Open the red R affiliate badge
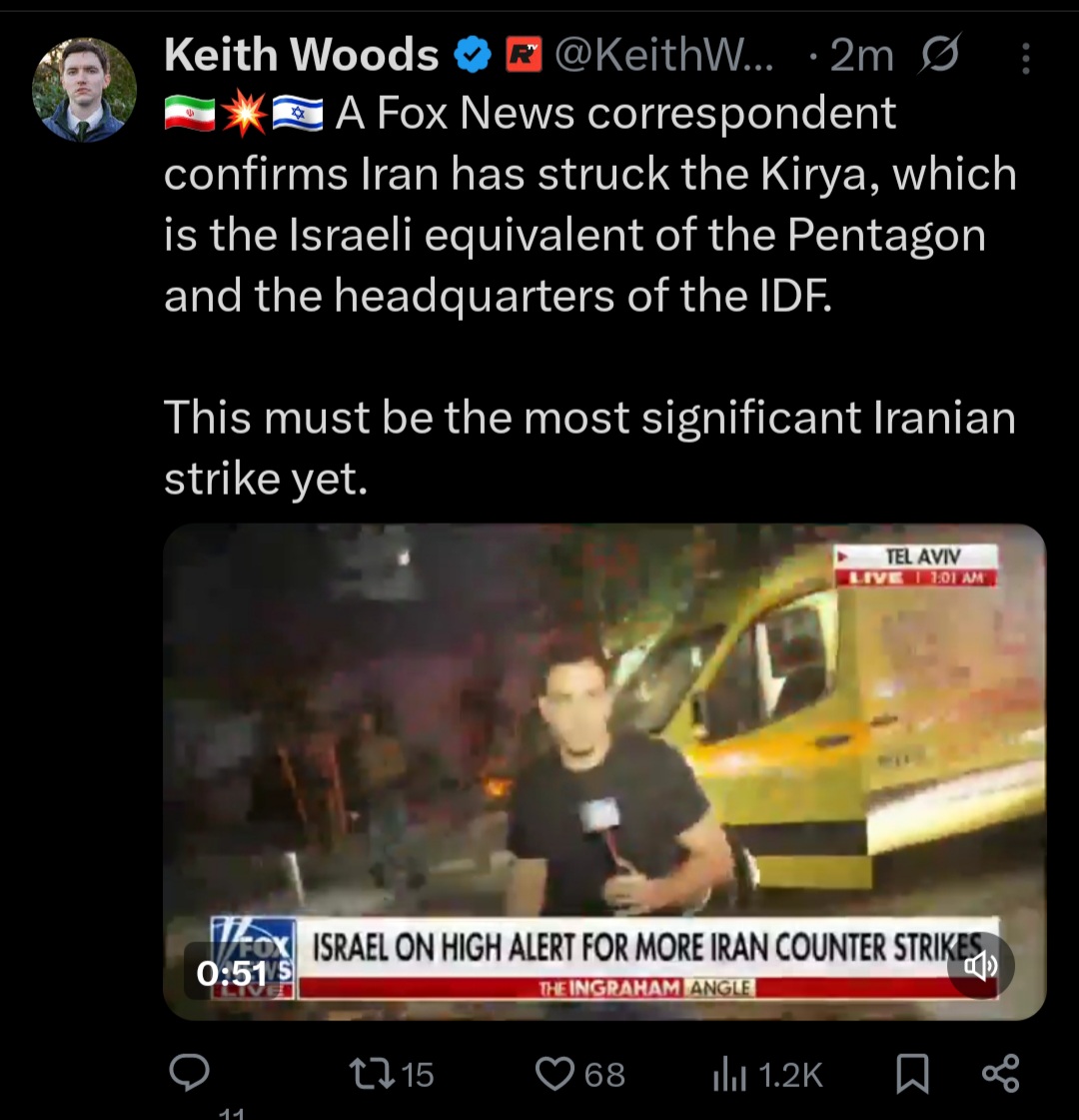The height and width of the screenshot is (1120, 1079). pos(525,56)
